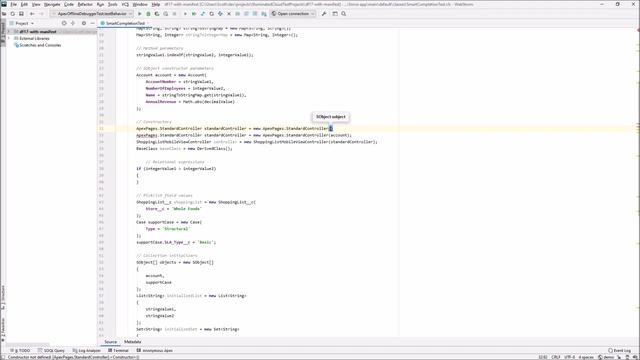The height and width of the screenshot is (360, 640).
Task: Open the Help menu
Action: pyautogui.click(x=156, y=4)
